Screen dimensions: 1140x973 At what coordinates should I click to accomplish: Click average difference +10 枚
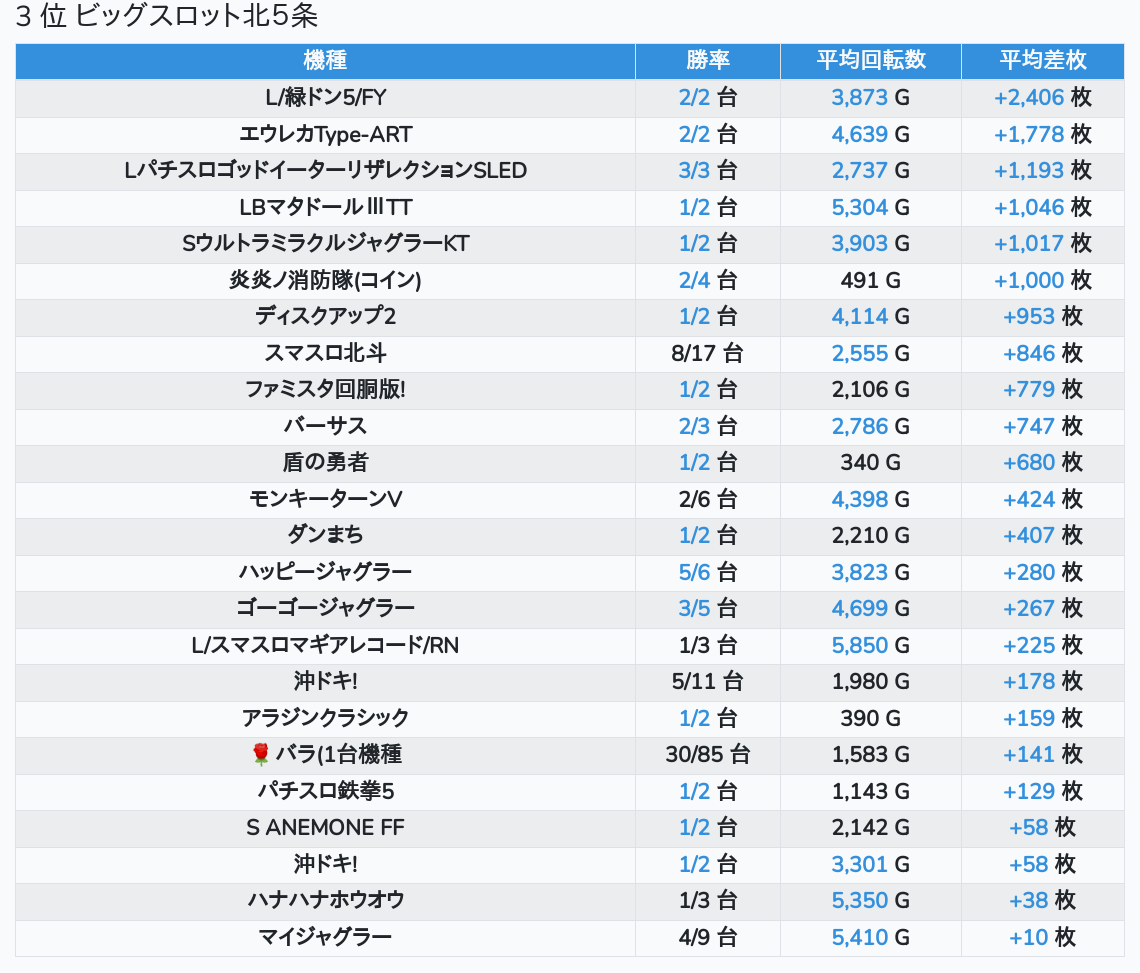pyautogui.click(x=1043, y=937)
